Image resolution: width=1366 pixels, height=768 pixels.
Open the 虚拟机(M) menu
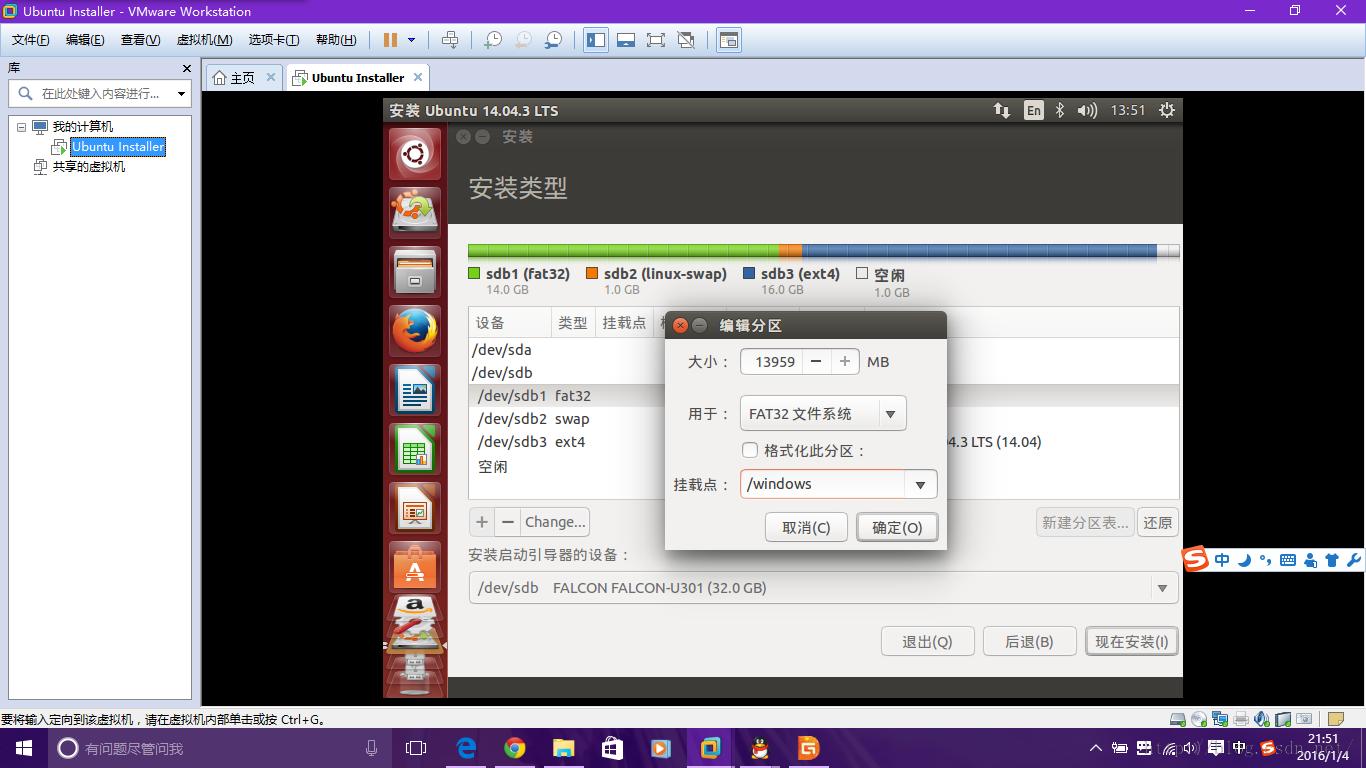click(x=204, y=40)
